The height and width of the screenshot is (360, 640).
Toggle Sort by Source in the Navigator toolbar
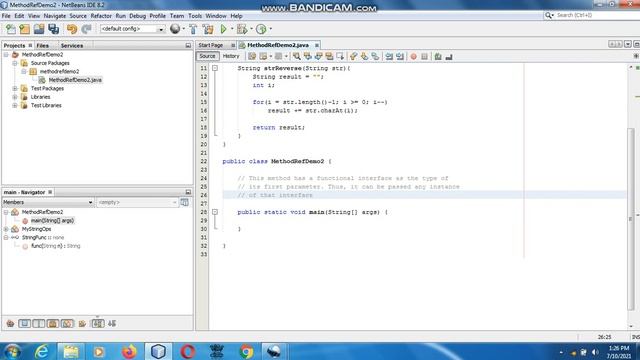(x=112, y=324)
